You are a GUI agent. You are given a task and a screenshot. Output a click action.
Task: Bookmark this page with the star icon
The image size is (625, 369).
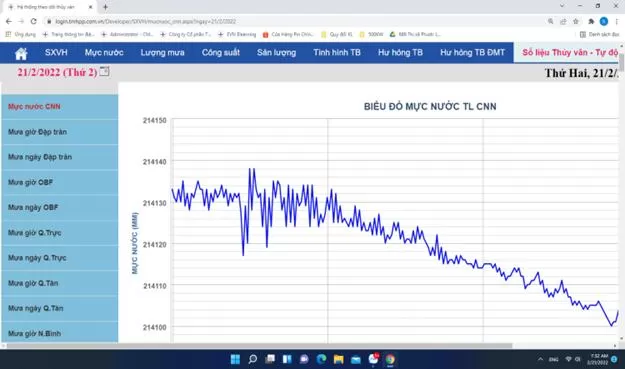576,22
